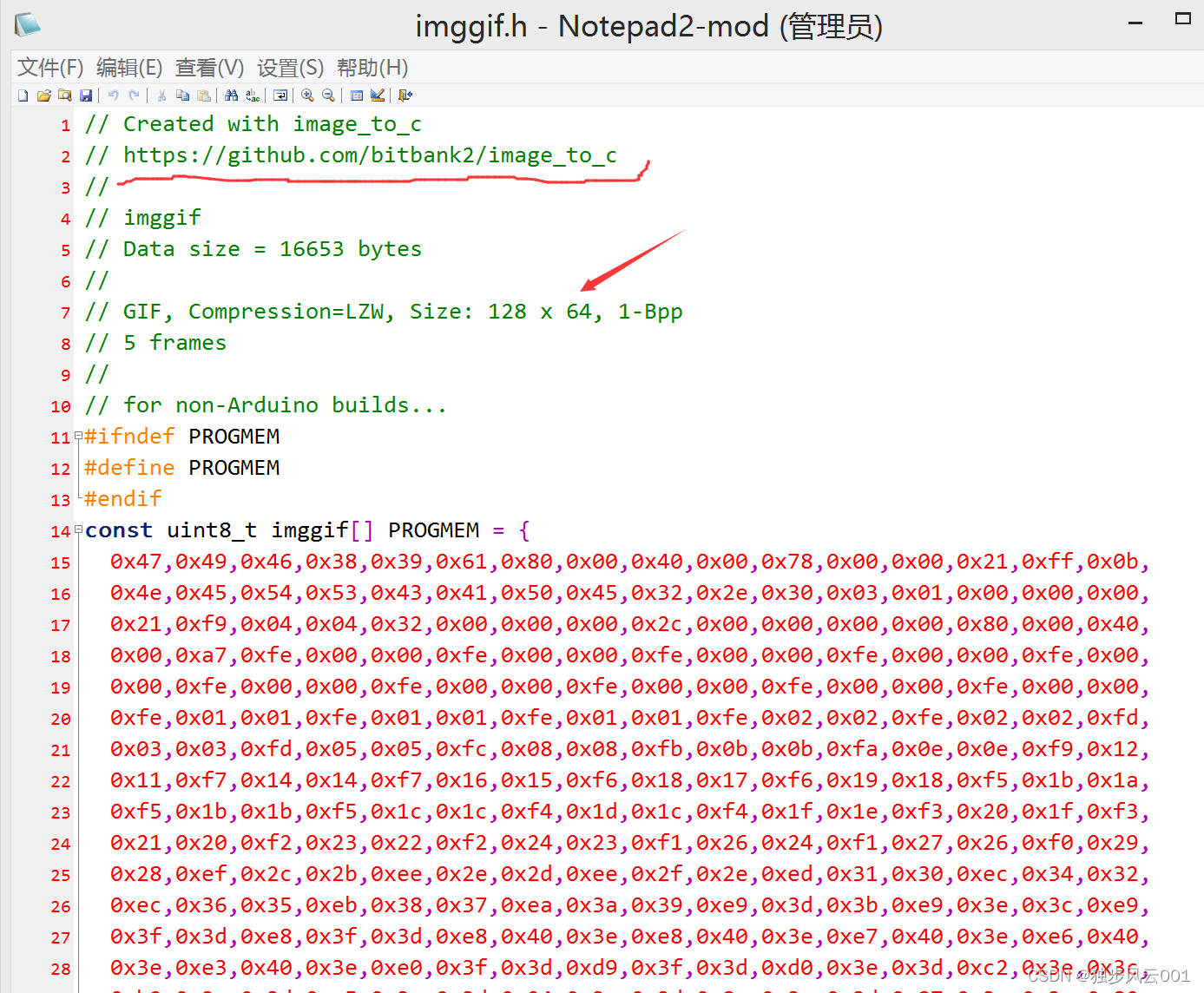Viewport: 1204px width, 993px height.
Task: Toggle word wrap toolbar icon
Action: coord(280,95)
